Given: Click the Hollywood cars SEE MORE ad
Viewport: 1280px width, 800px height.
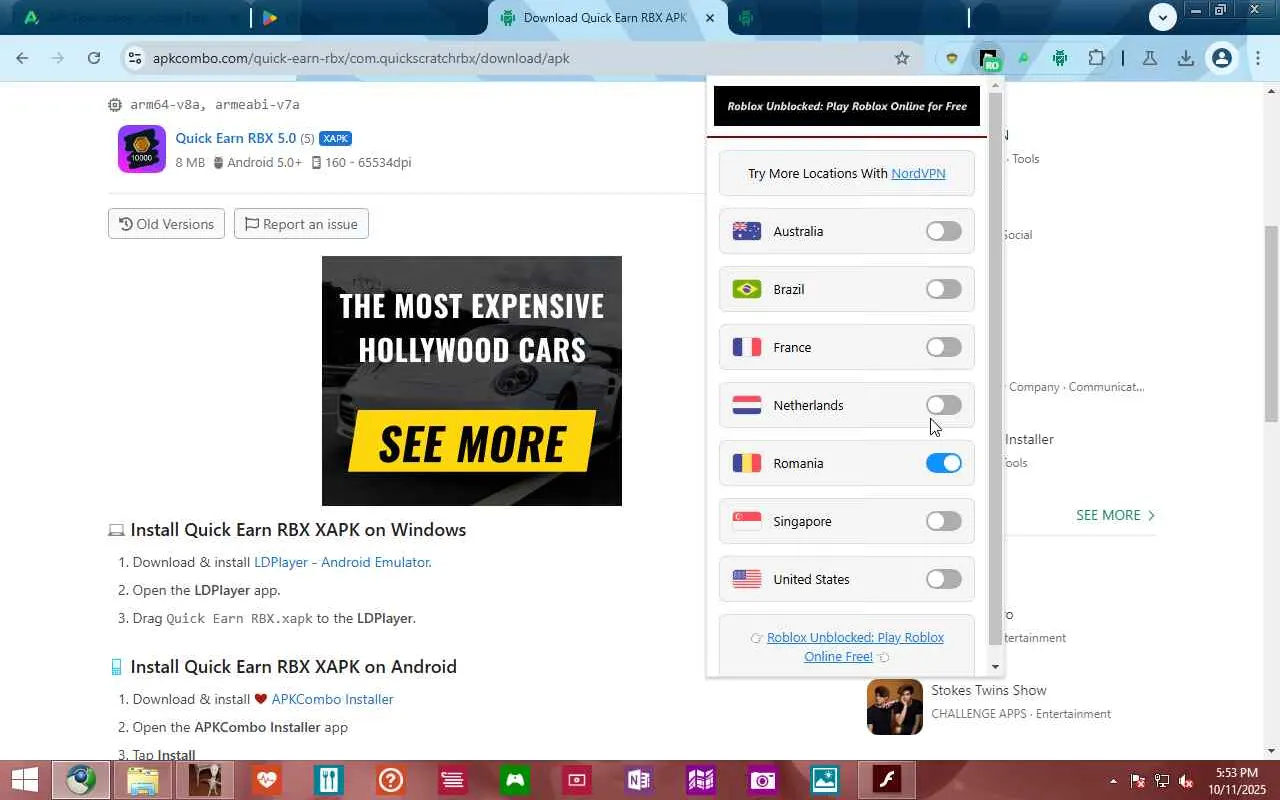Looking at the screenshot, I should pos(472,381).
